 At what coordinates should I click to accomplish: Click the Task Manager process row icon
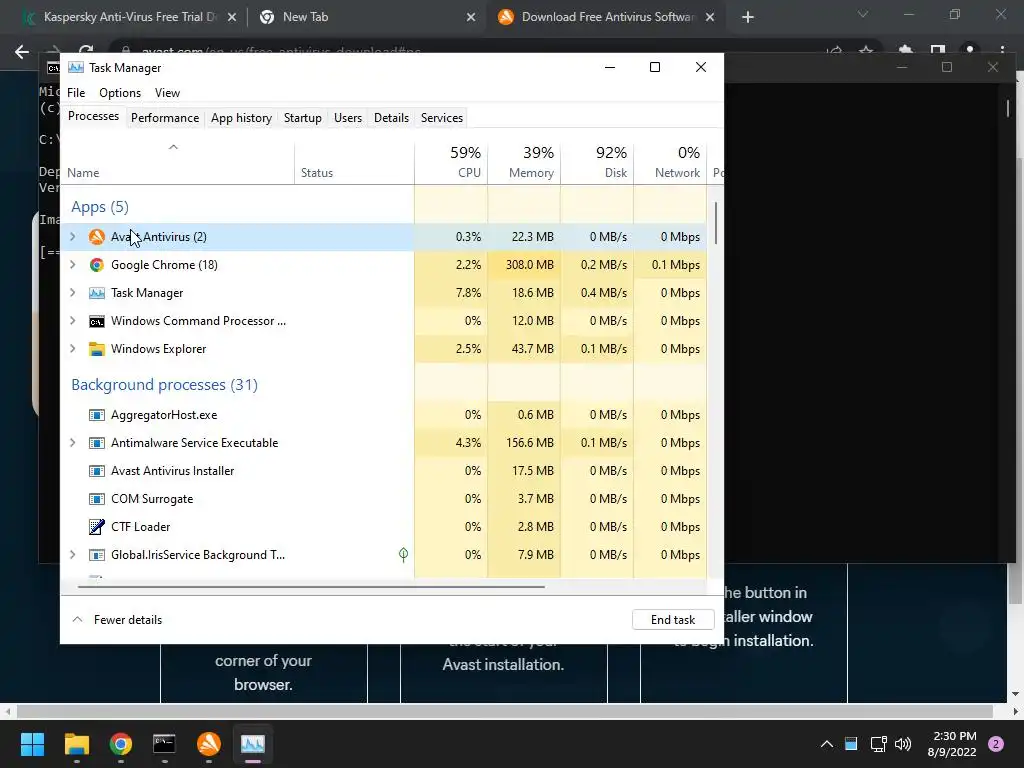pos(97,293)
